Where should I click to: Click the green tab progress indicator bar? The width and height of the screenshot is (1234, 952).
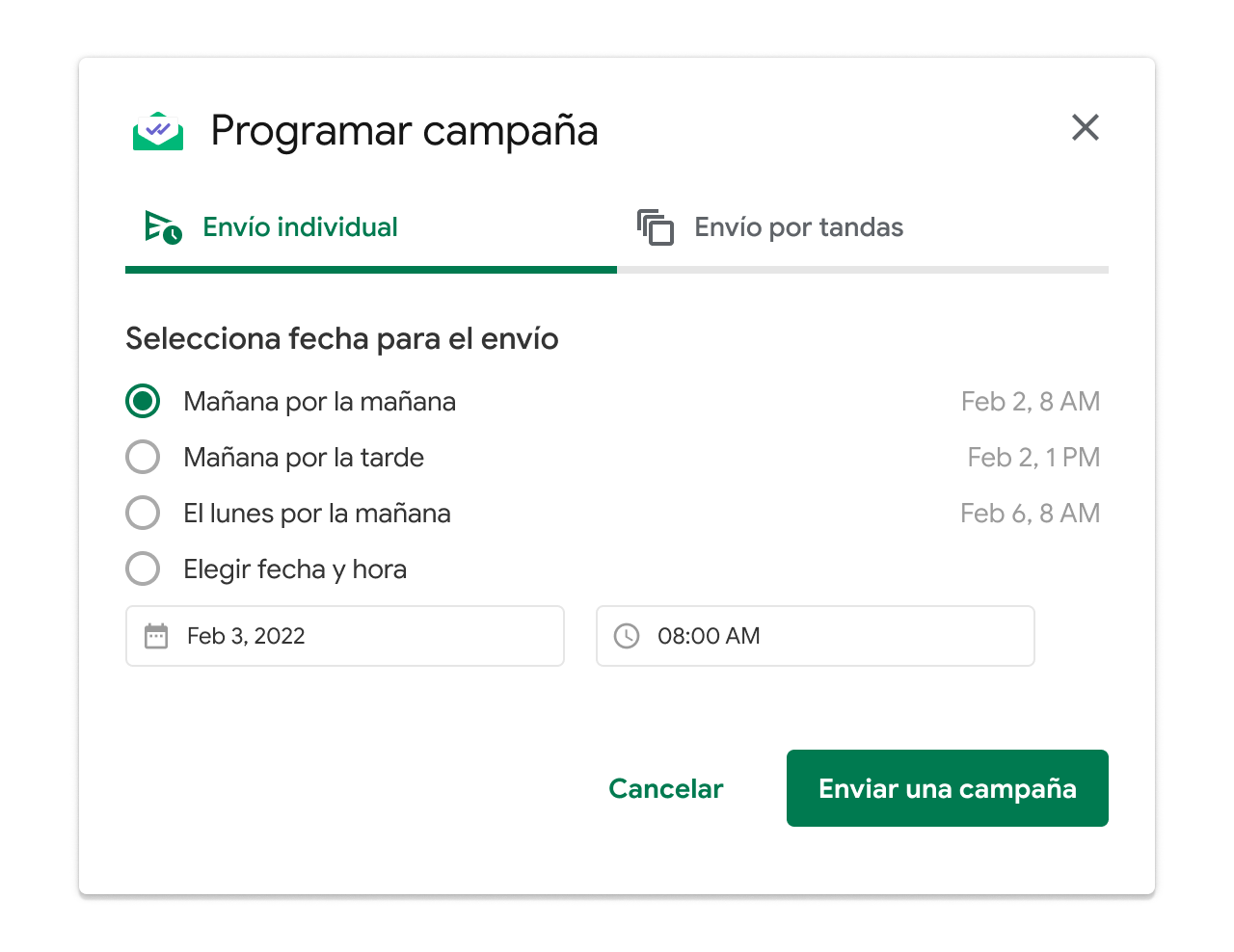[x=371, y=270]
